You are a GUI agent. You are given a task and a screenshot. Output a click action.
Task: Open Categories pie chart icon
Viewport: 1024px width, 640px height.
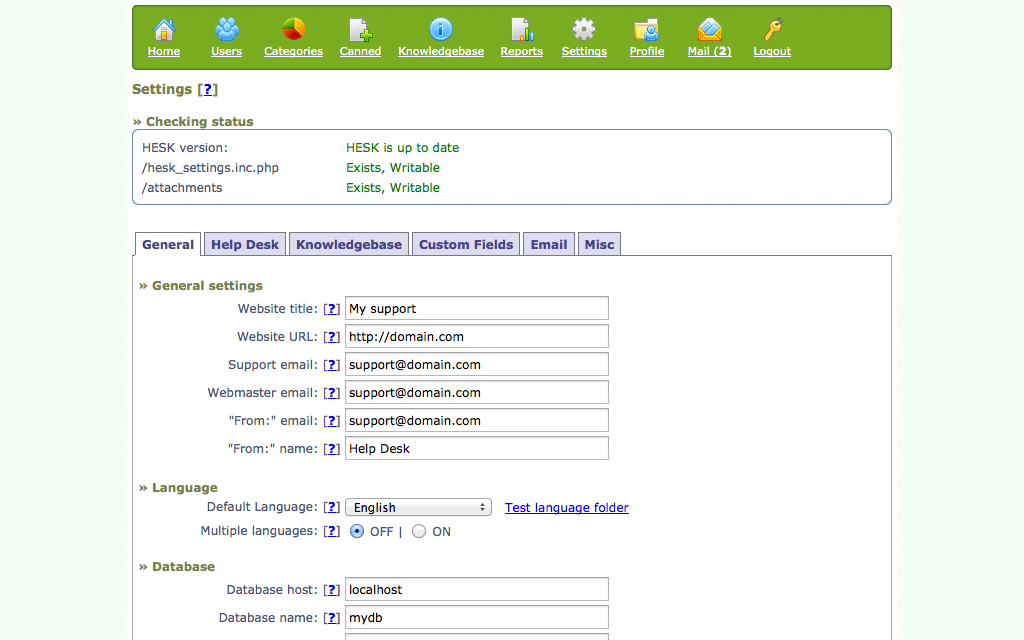[293, 30]
